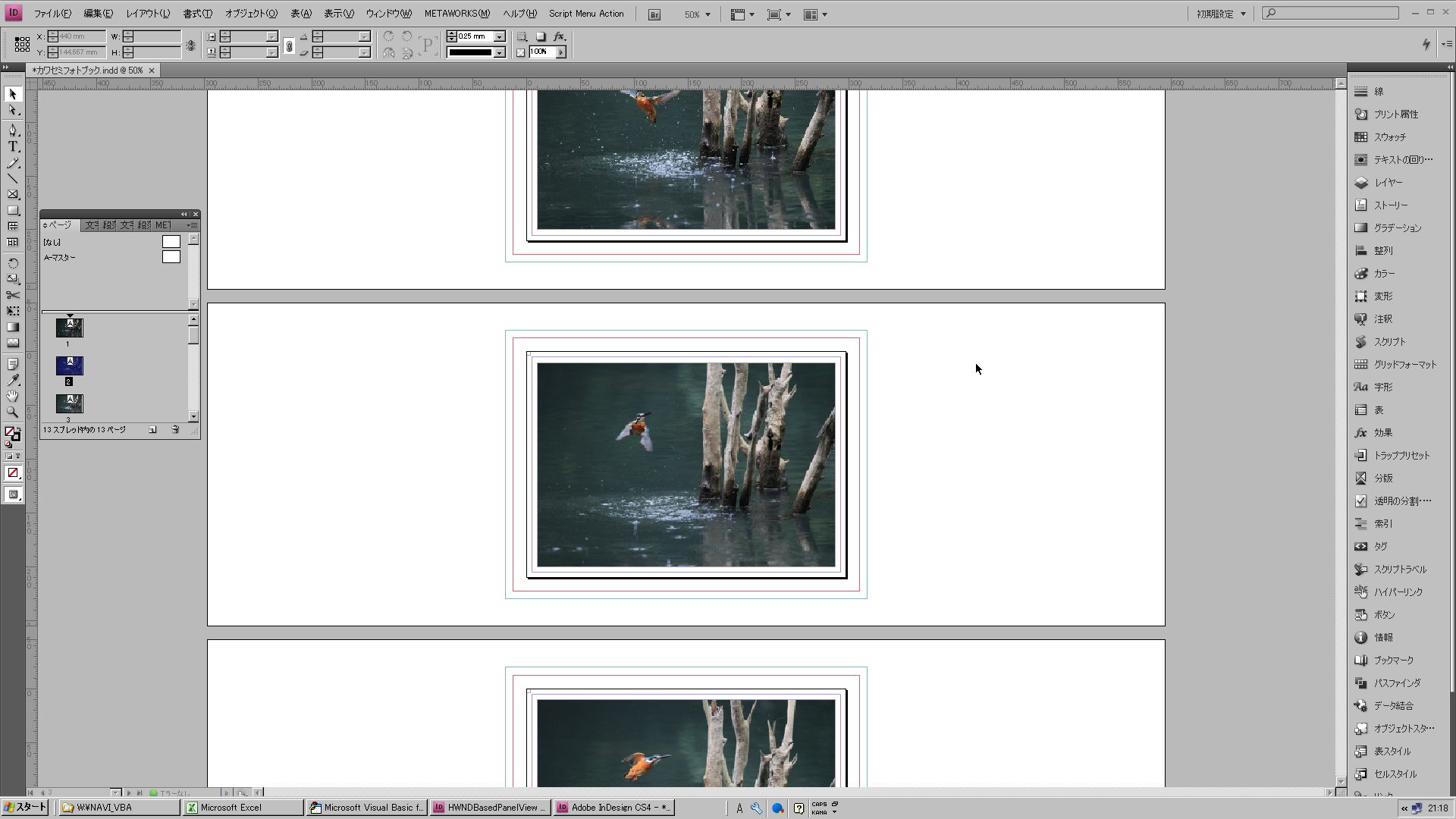Select the Pencil tool
Screen dimensions: 1456x819
point(13,162)
